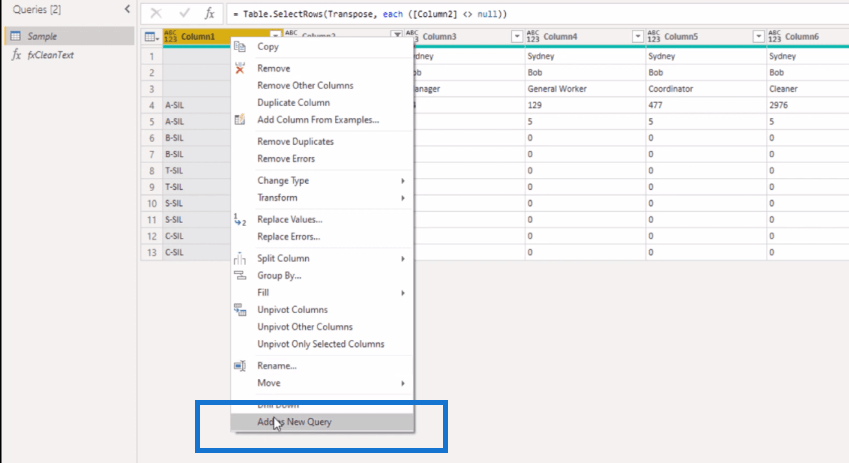Open Column5 filter dropdown

758,36
